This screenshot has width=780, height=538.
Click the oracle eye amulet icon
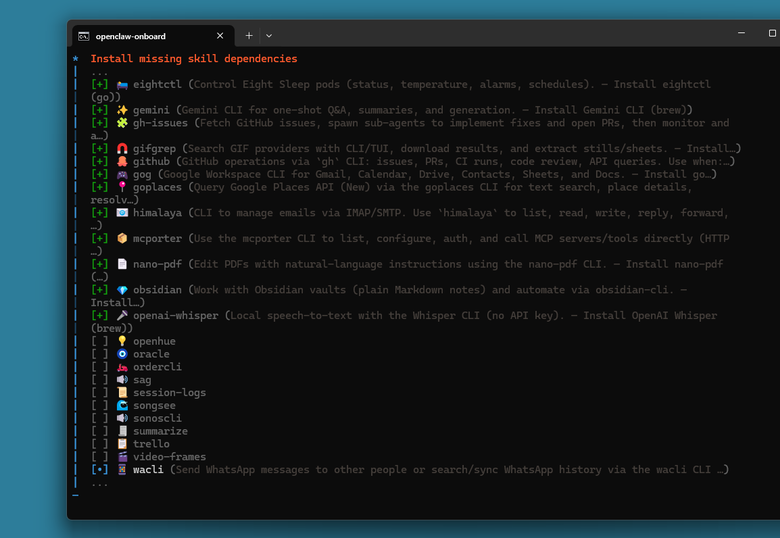point(122,354)
